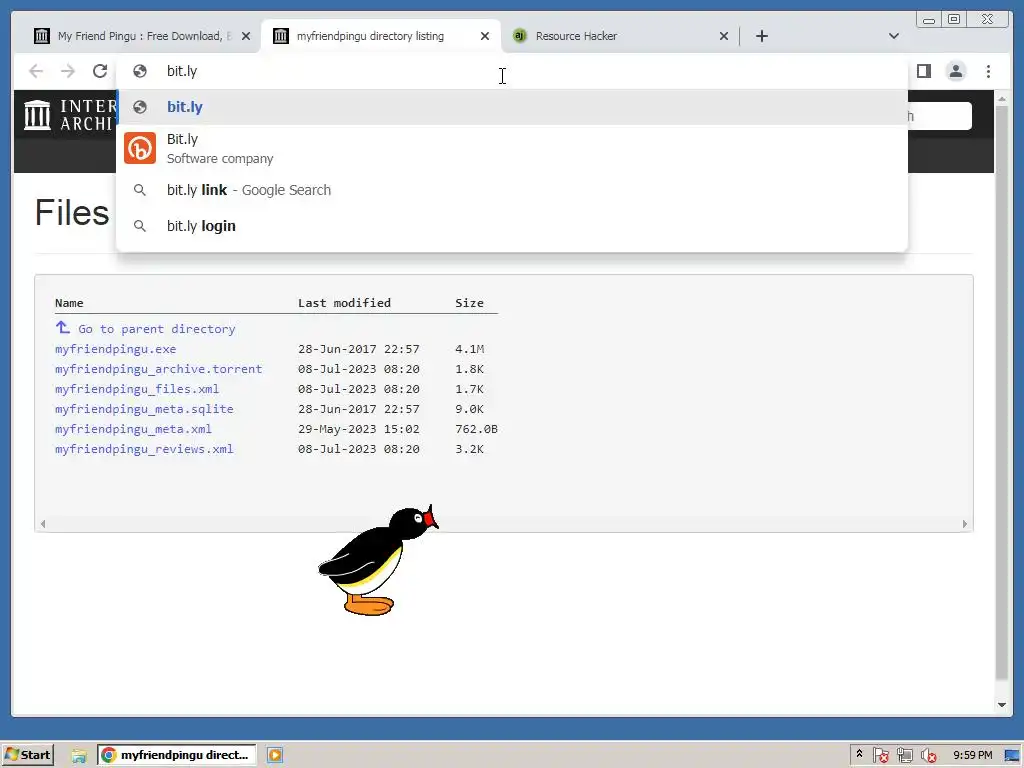Click the Show desktop icon at tray end
Image resolution: width=1024 pixels, height=768 pixels.
pyautogui.click(x=1012, y=756)
